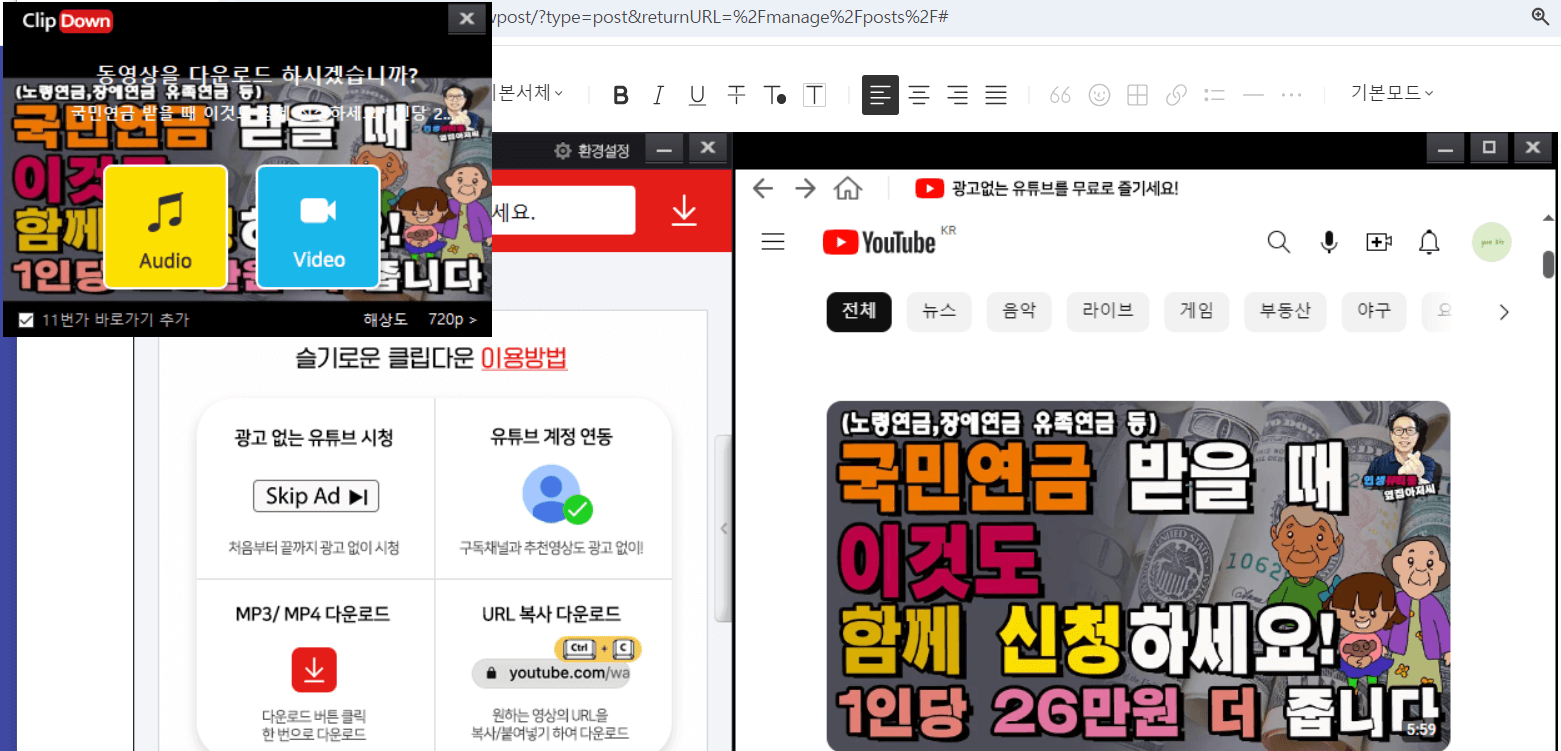This screenshot has height=751, width=1561.
Task: Select the 음악 category chip
Action: point(1019,311)
